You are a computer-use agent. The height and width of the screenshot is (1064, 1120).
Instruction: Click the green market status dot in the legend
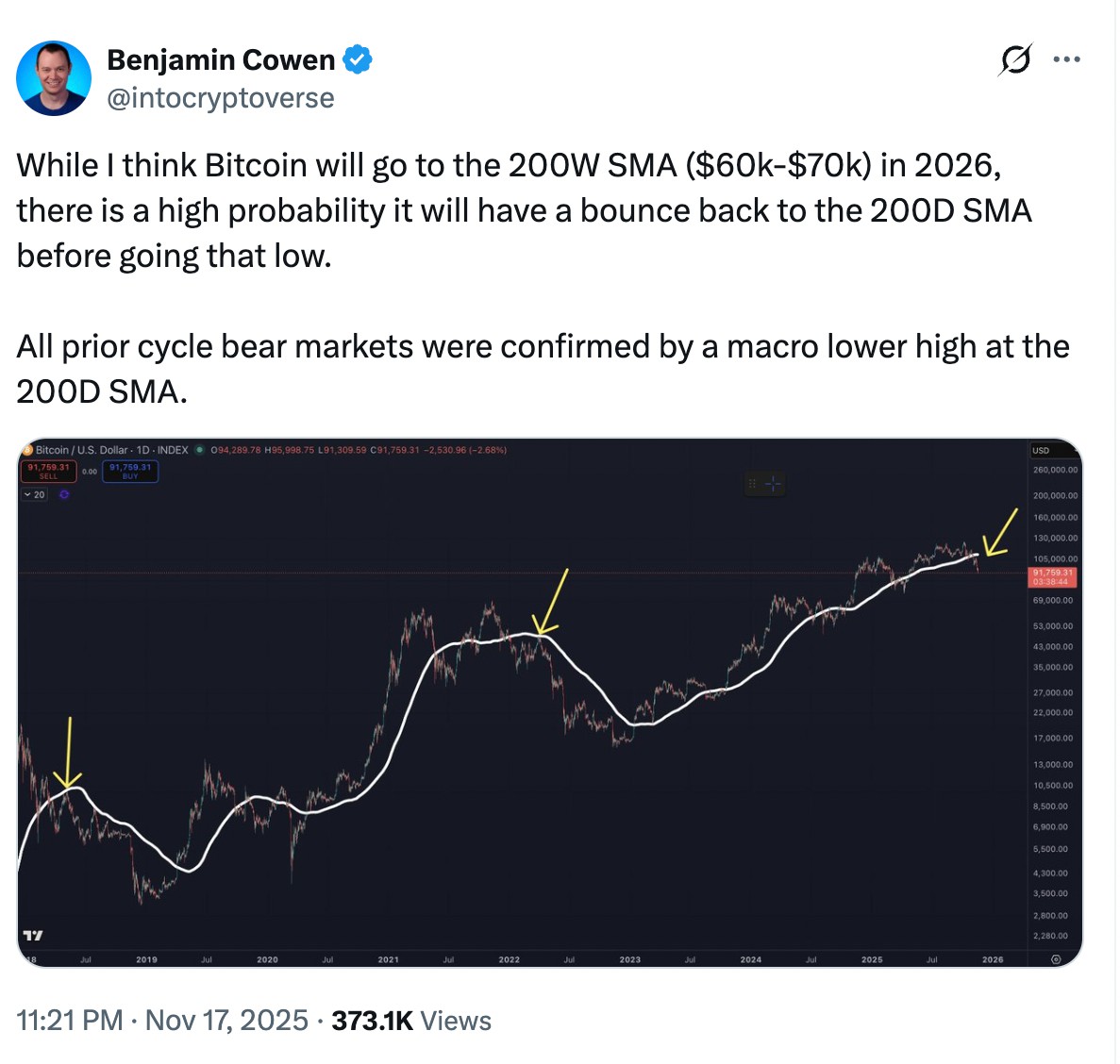pyautogui.click(x=199, y=450)
